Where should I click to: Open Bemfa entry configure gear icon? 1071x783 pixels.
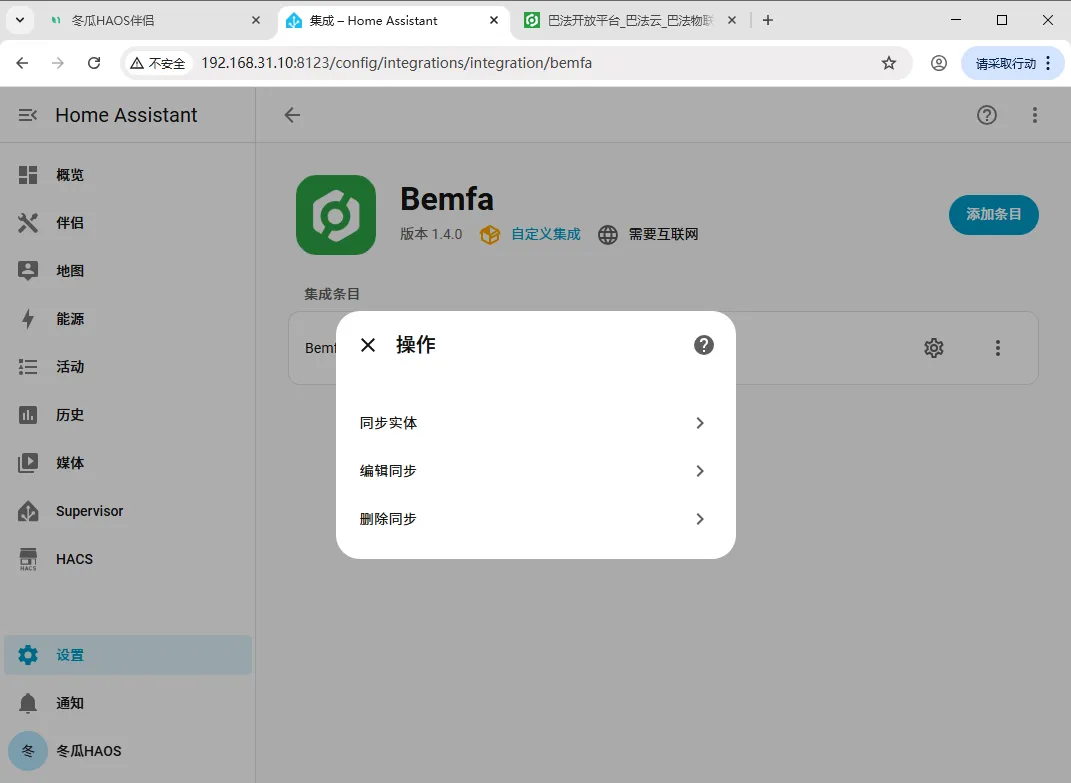(934, 348)
